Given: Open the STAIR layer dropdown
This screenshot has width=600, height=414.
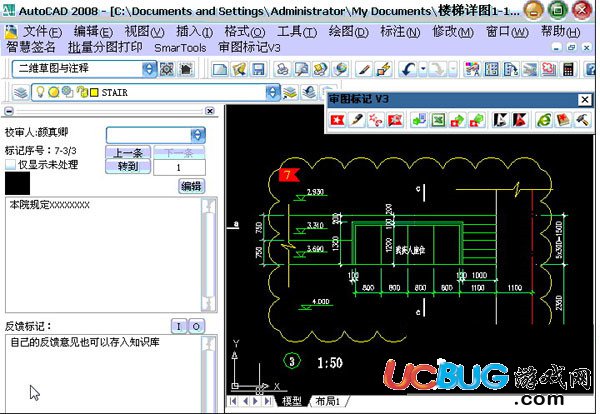Looking at the screenshot, I should tap(272, 92).
